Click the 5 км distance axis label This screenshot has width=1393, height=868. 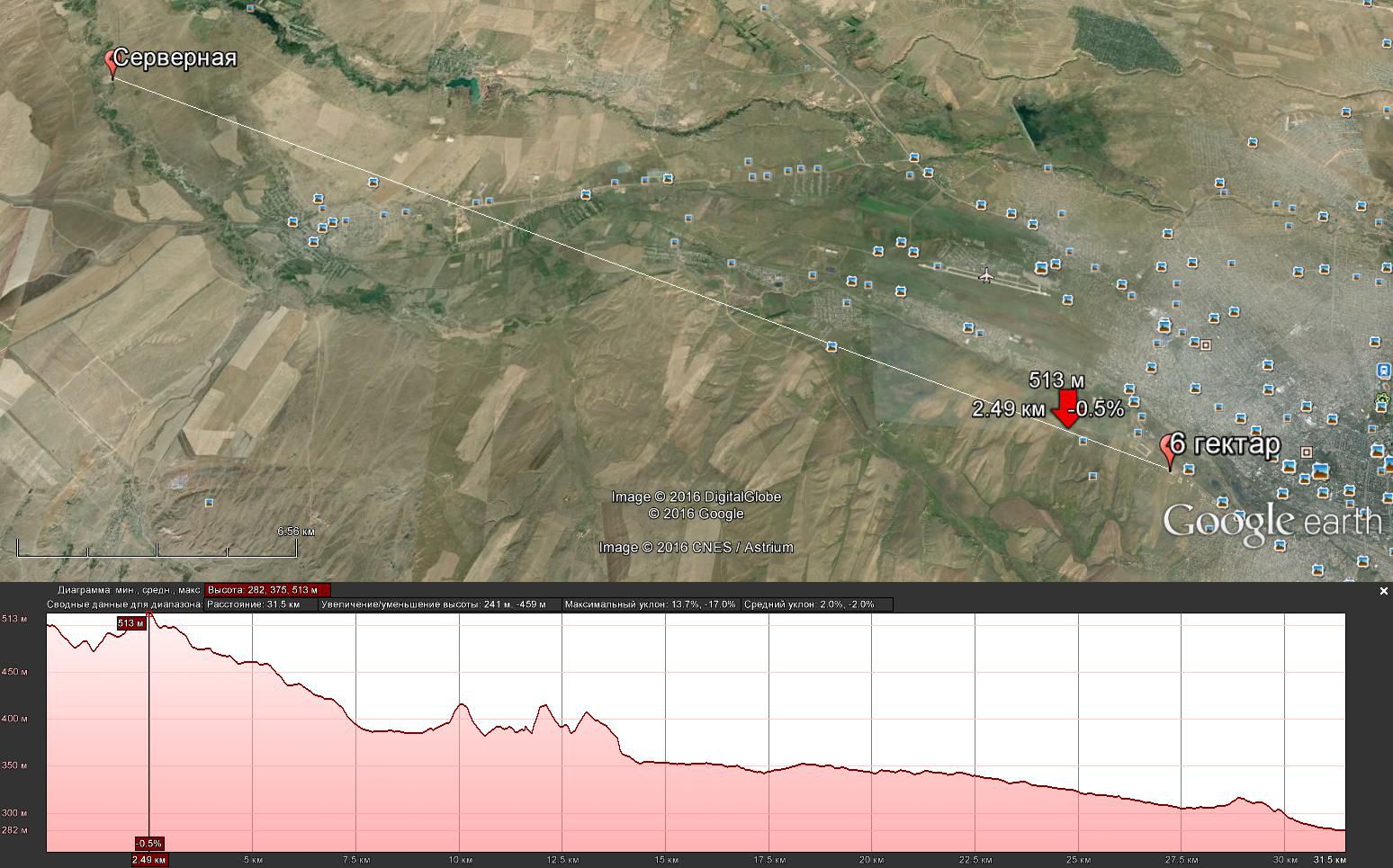[253, 860]
